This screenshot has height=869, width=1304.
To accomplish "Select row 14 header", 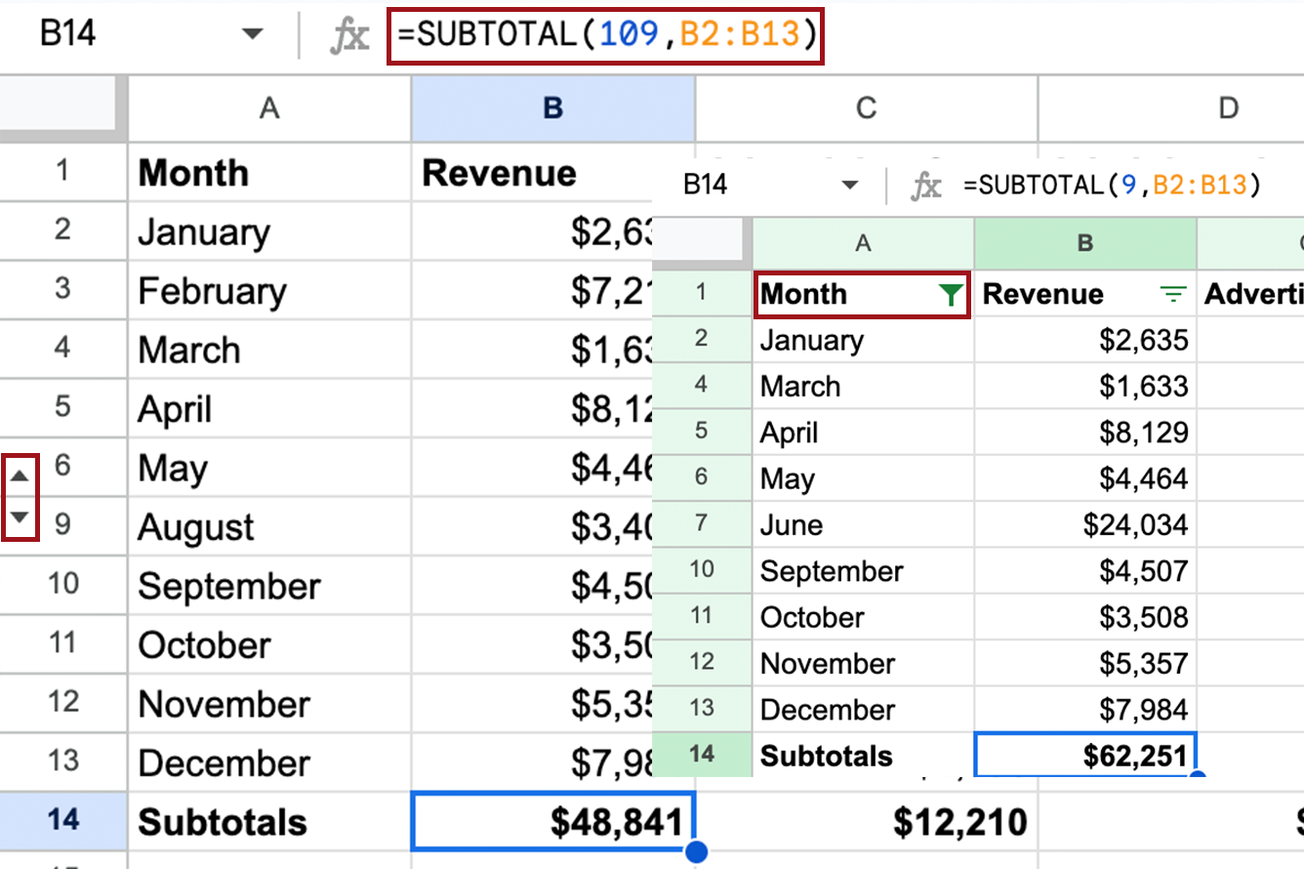I will pos(63,821).
